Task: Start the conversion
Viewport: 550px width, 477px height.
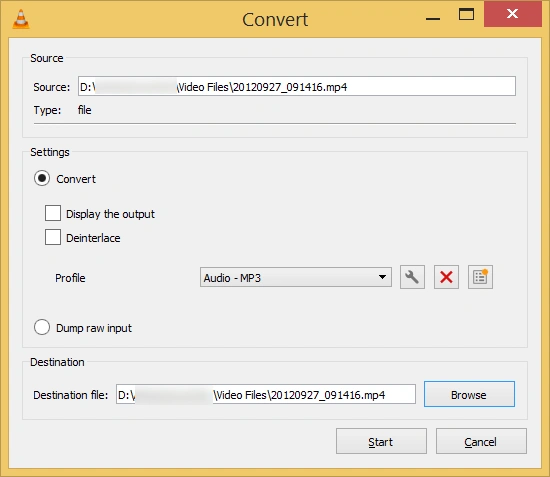Action: pos(381,441)
